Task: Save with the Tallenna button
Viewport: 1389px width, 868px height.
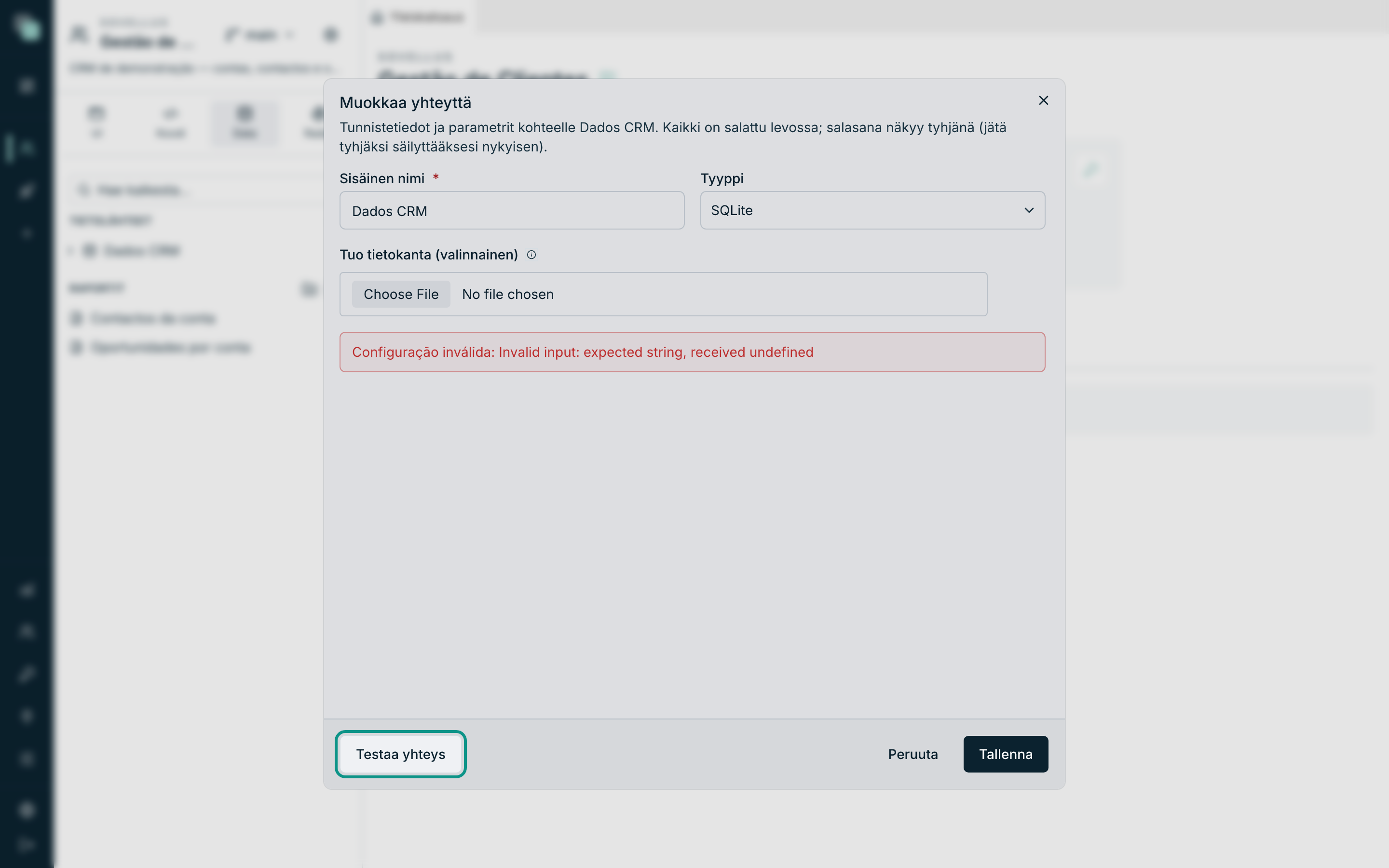Action: point(1006,754)
